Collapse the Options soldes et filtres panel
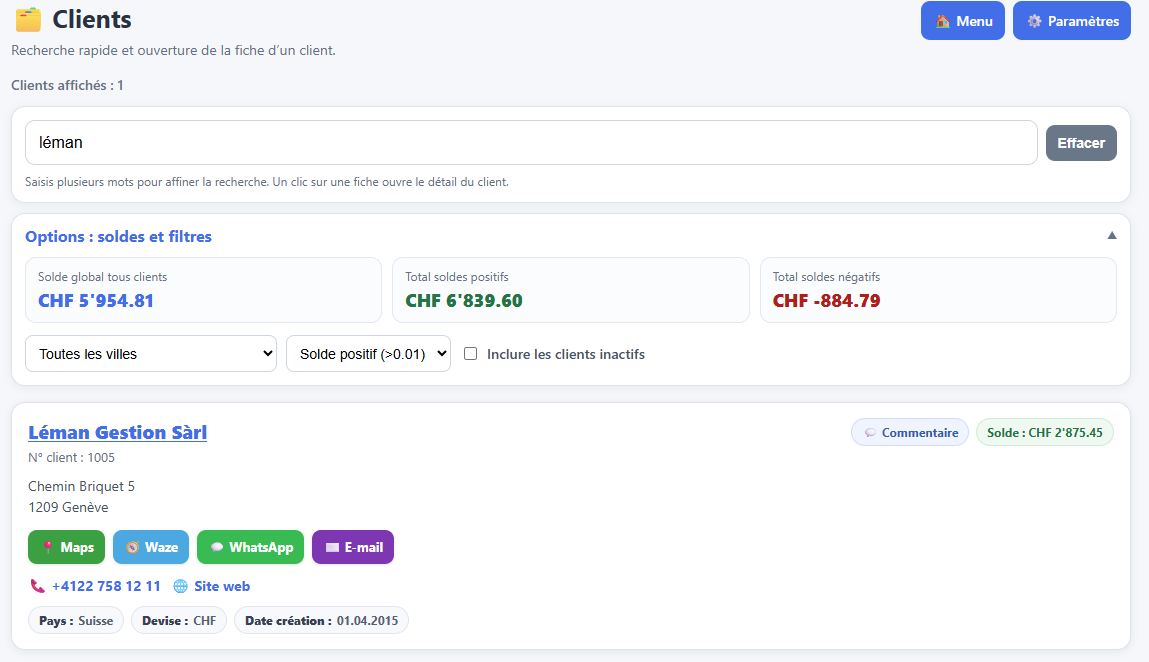Screen dimensions: 1149x662 point(1112,235)
